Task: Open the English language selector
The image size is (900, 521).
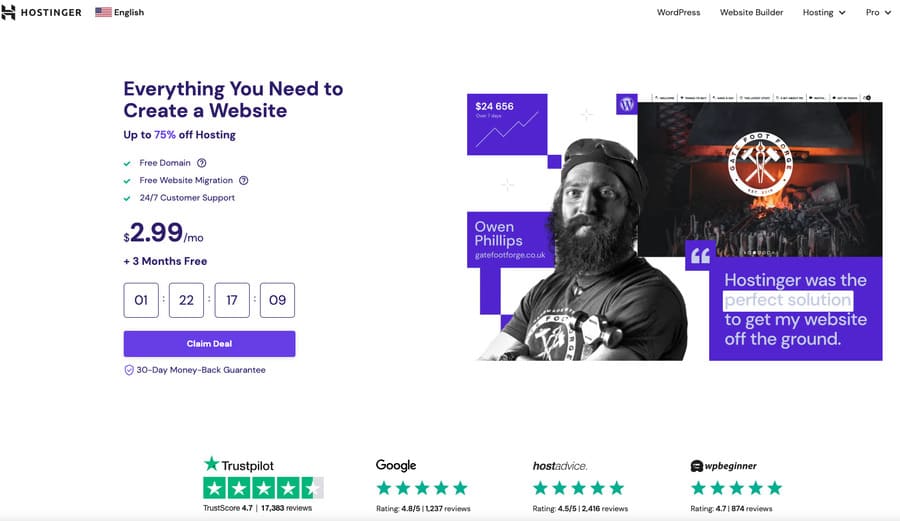Action: [129, 12]
